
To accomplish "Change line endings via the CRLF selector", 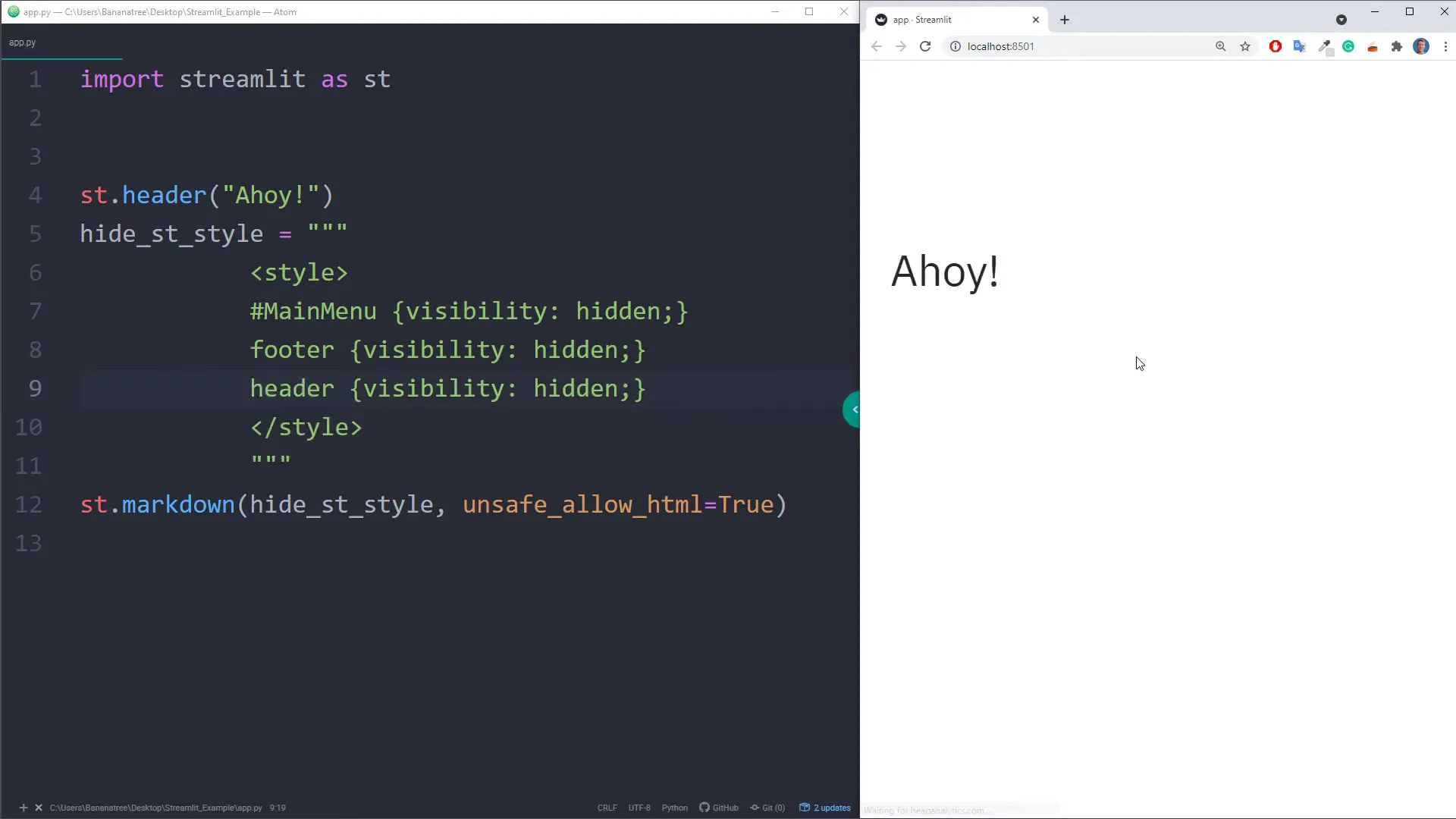I will coord(607,808).
